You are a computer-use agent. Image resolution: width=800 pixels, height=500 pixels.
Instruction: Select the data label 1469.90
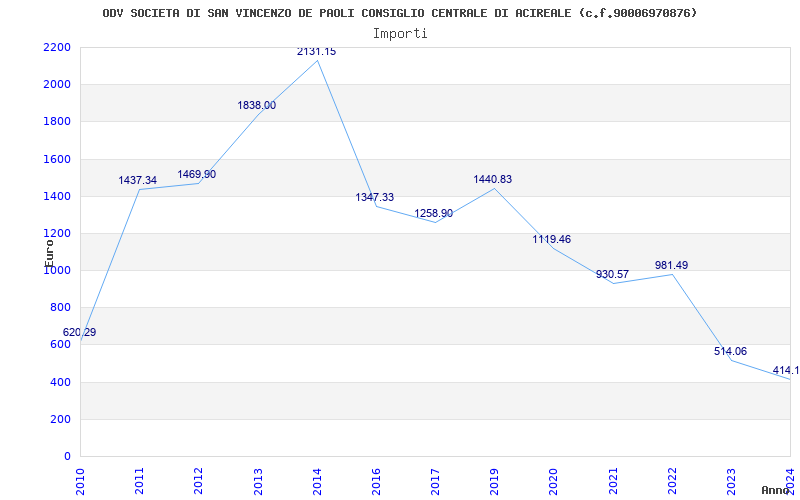[196, 174]
